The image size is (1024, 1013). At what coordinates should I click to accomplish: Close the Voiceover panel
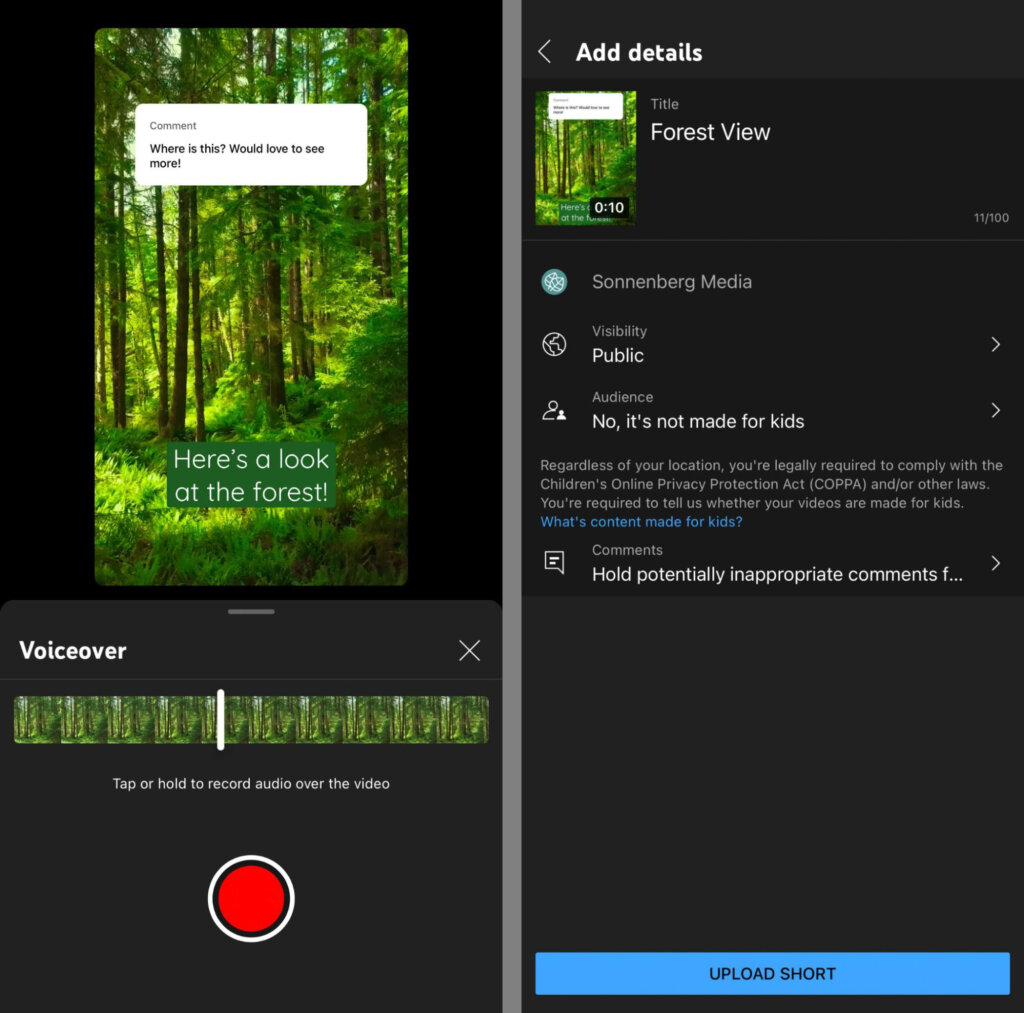click(x=469, y=651)
